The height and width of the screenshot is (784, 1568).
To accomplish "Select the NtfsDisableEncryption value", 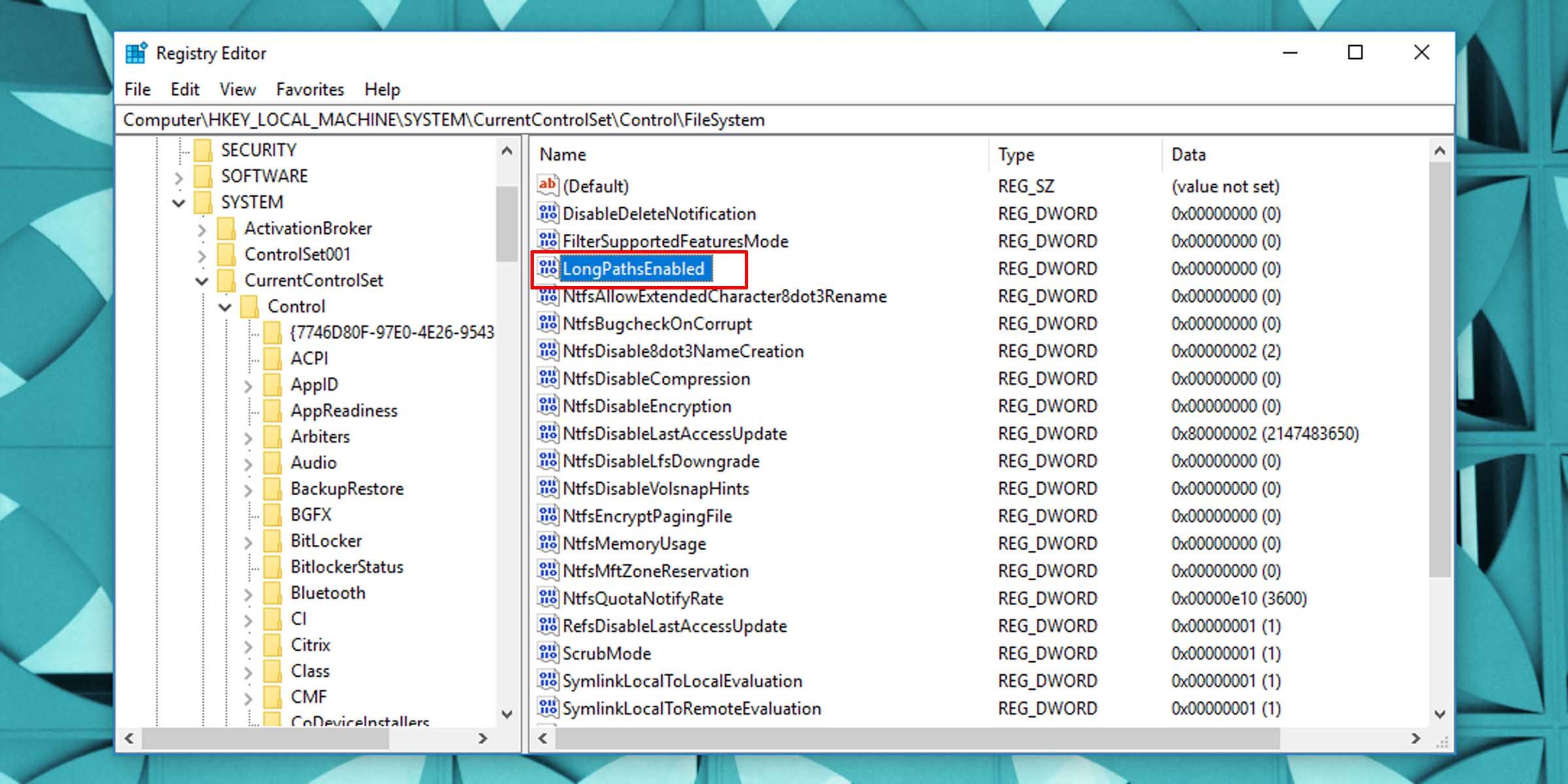I will 647,406.
